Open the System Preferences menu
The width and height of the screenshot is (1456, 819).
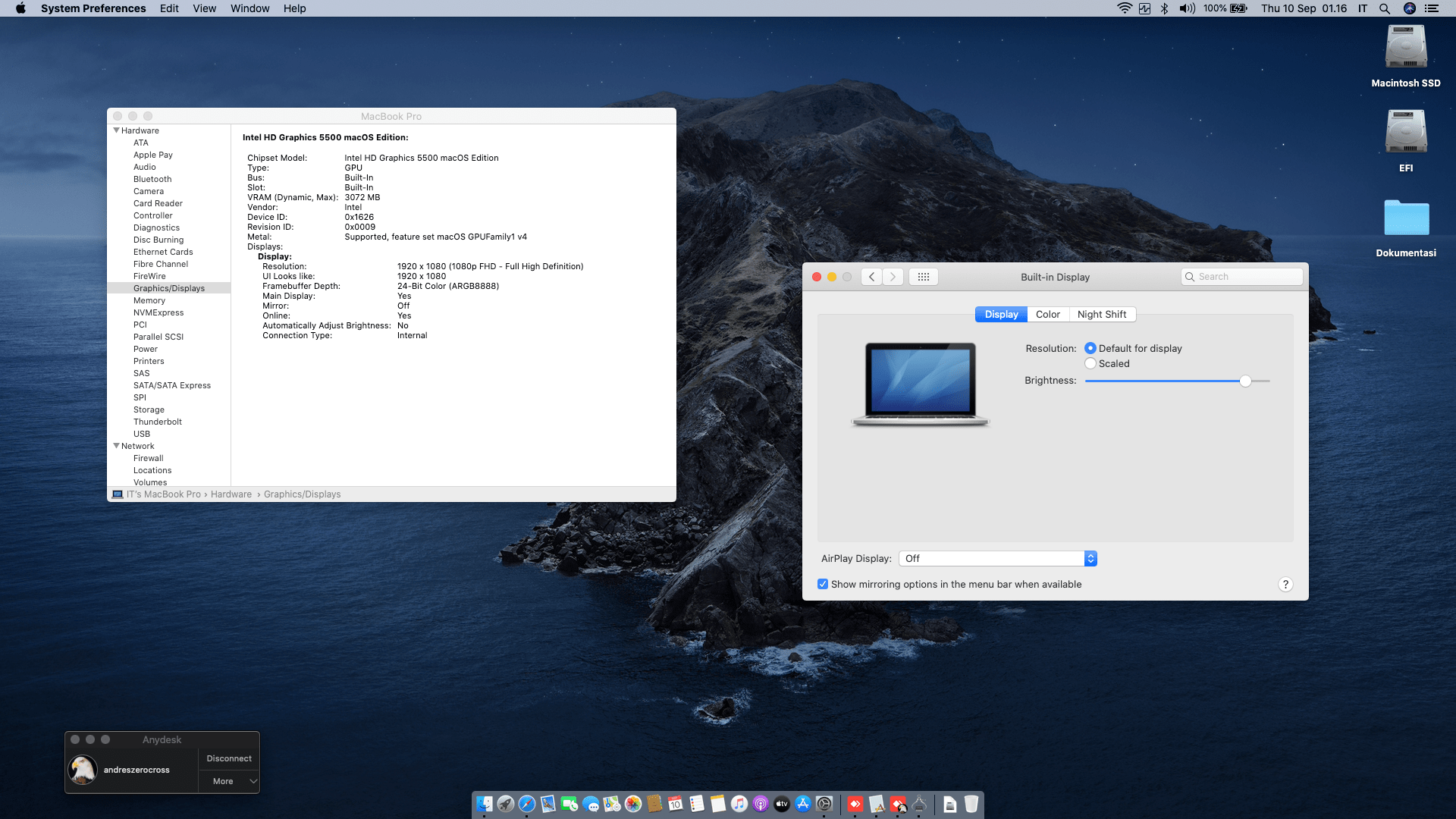point(93,8)
